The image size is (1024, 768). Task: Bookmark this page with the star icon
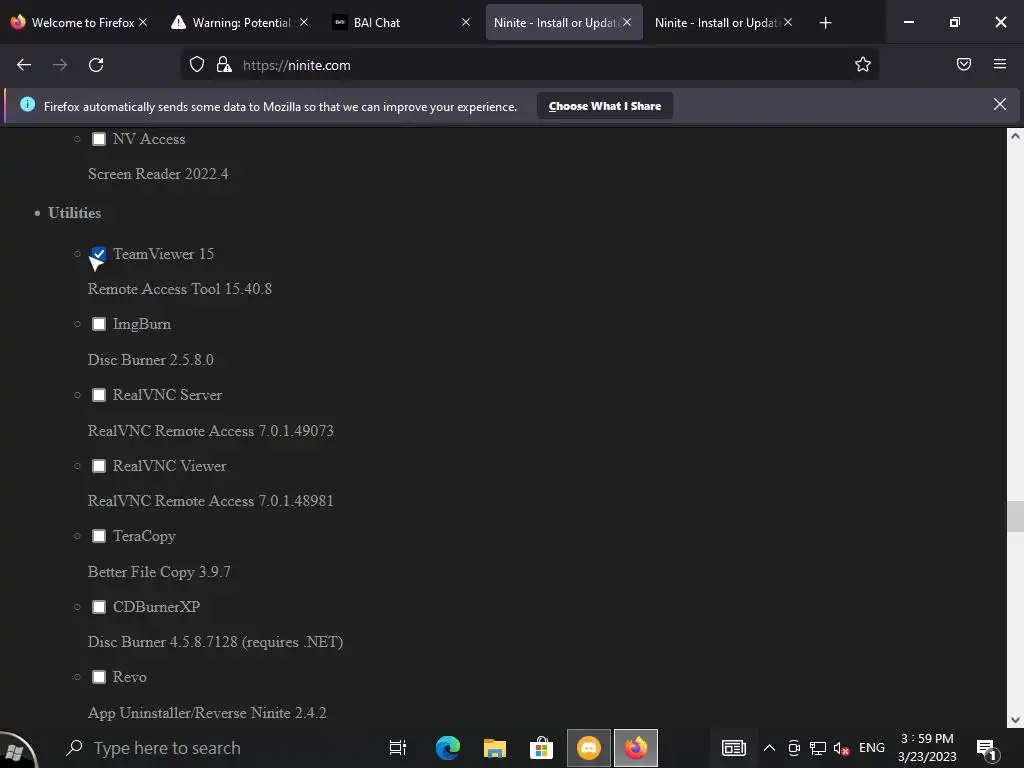pos(863,65)
